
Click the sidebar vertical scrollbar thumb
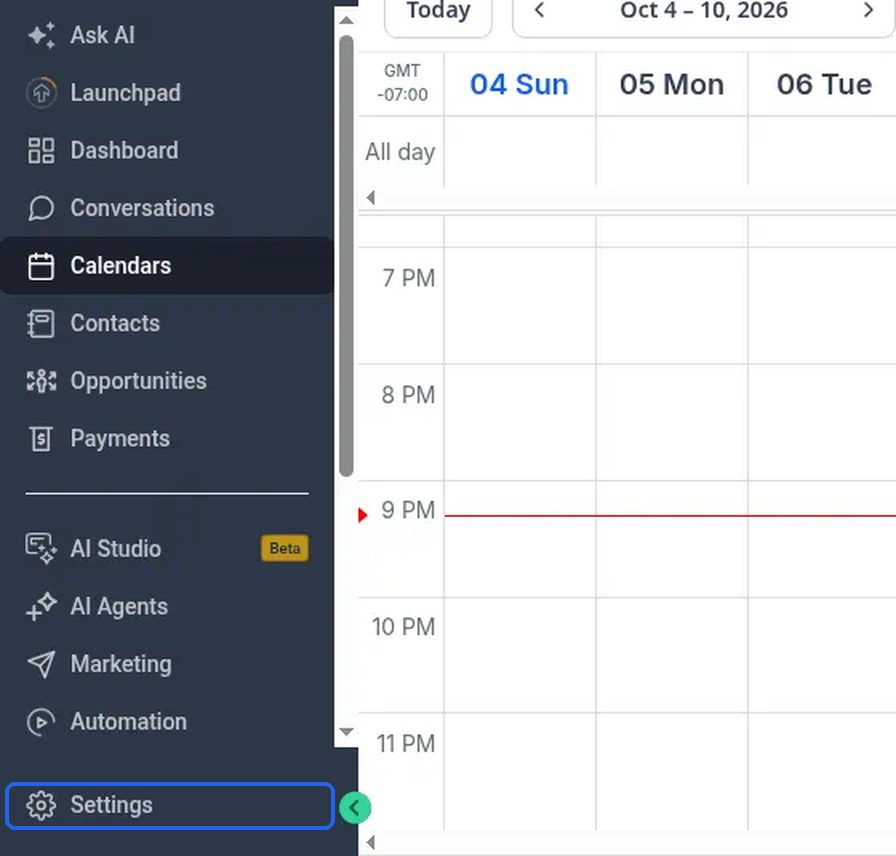click(346, 255)
